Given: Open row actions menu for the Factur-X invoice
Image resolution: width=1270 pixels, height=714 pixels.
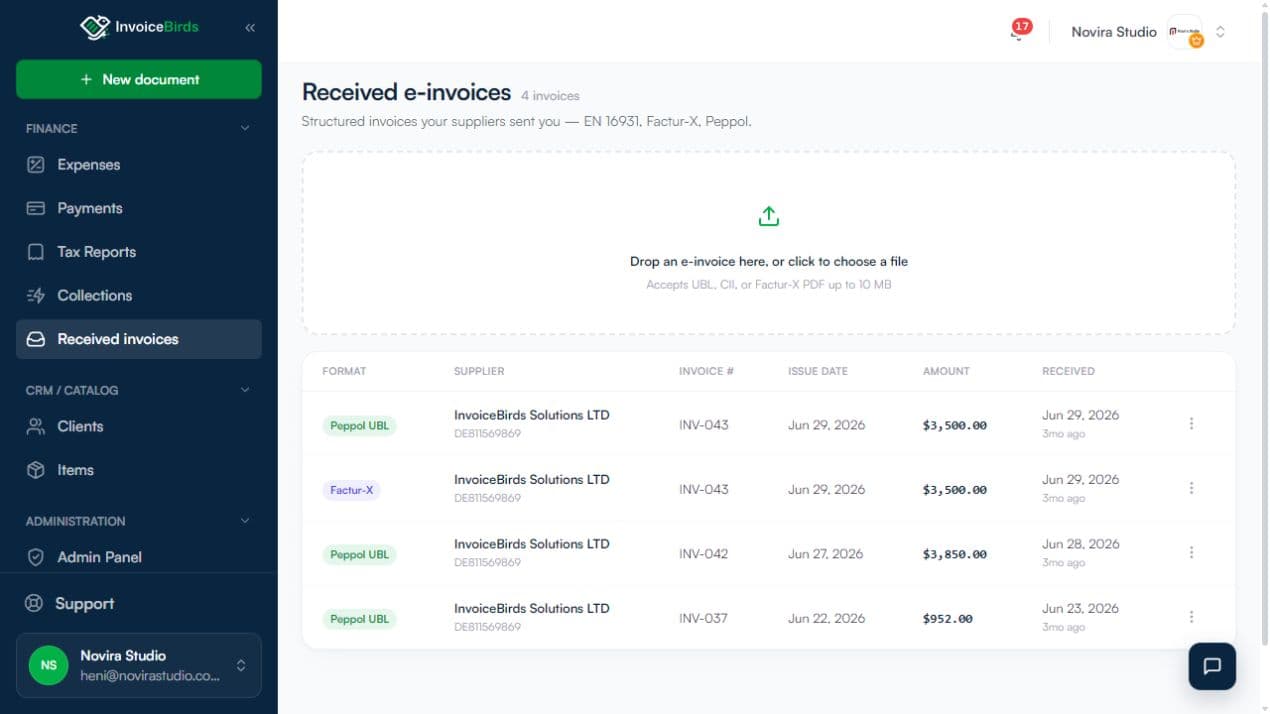Looking at the screenshot, I should tap(1191, 488).
